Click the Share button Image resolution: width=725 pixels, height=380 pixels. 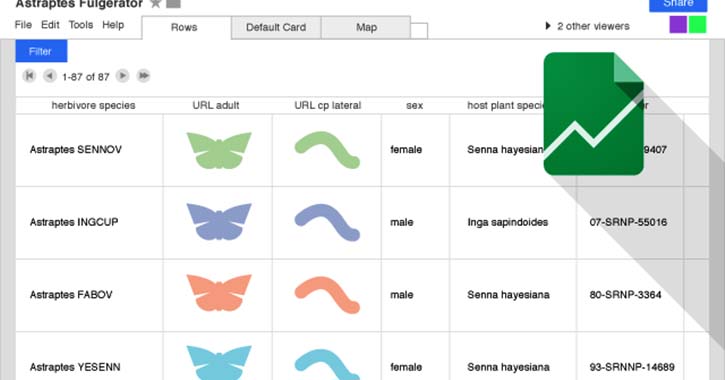[x=678, y=5]
